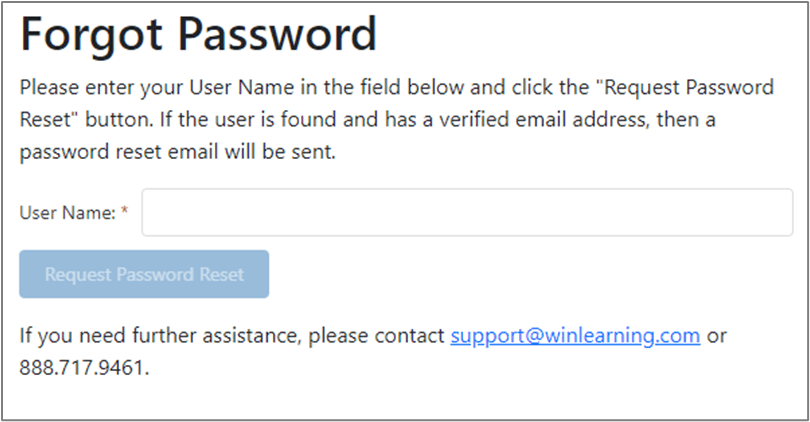Click the User Name input field
The width and height of the screenshot is (810, 422).
coord(467,213)
